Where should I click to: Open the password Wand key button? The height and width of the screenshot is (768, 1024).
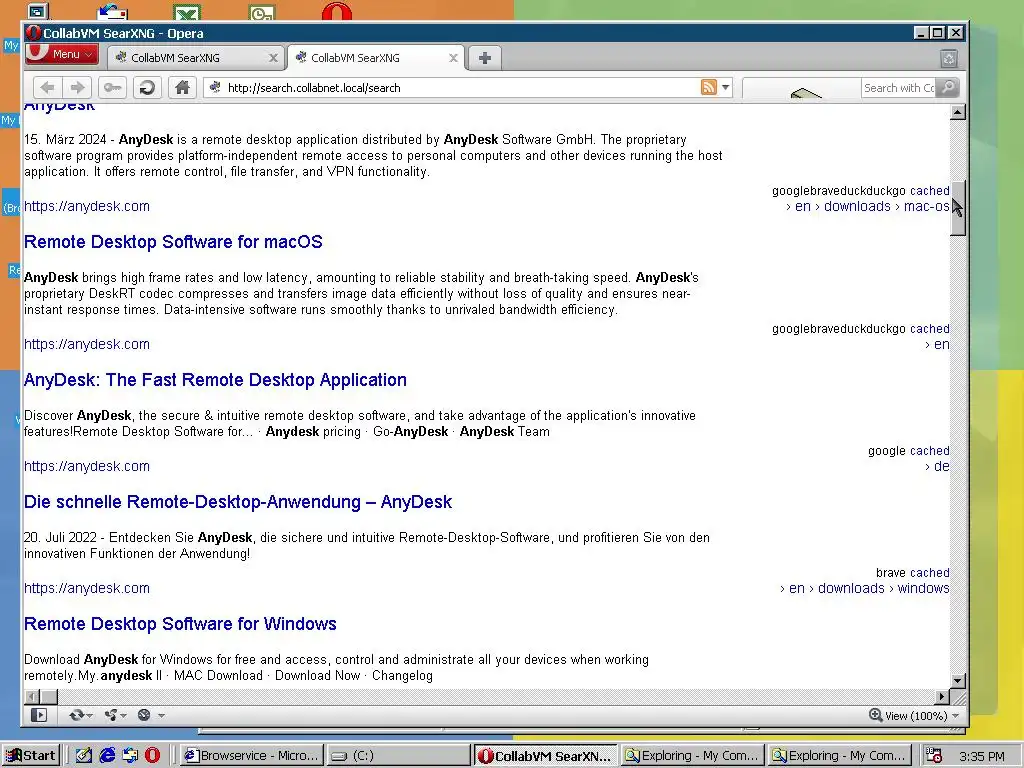click(x=112, y=88)
